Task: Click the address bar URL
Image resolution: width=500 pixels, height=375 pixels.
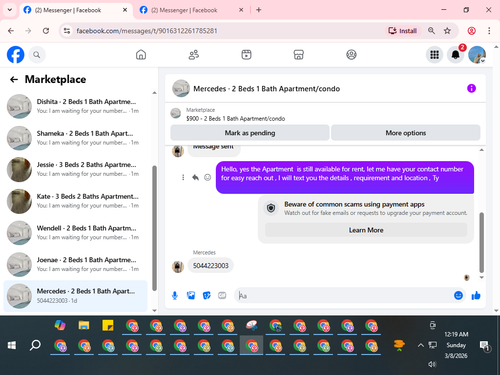Action: (147, 31)
